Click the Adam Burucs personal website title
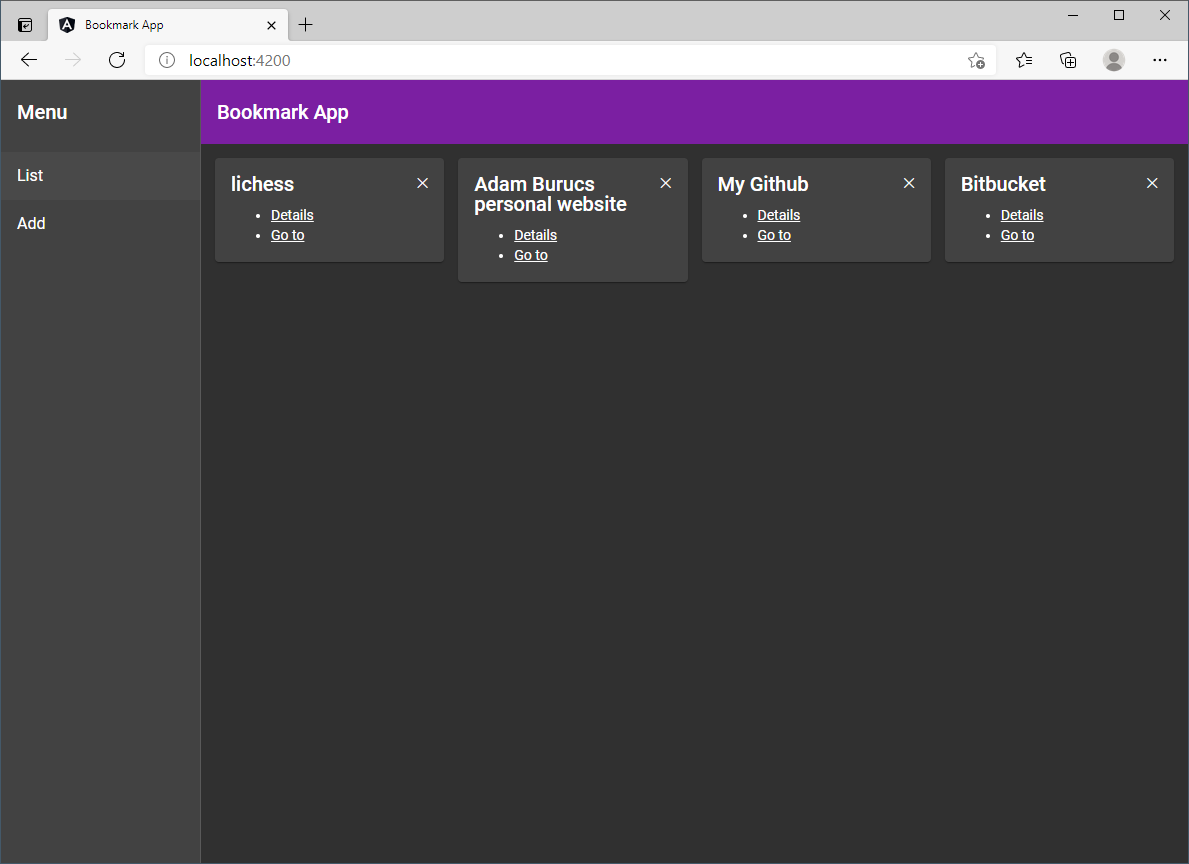Viewport: 1189px width, 864px height. [x=551, y=194]
